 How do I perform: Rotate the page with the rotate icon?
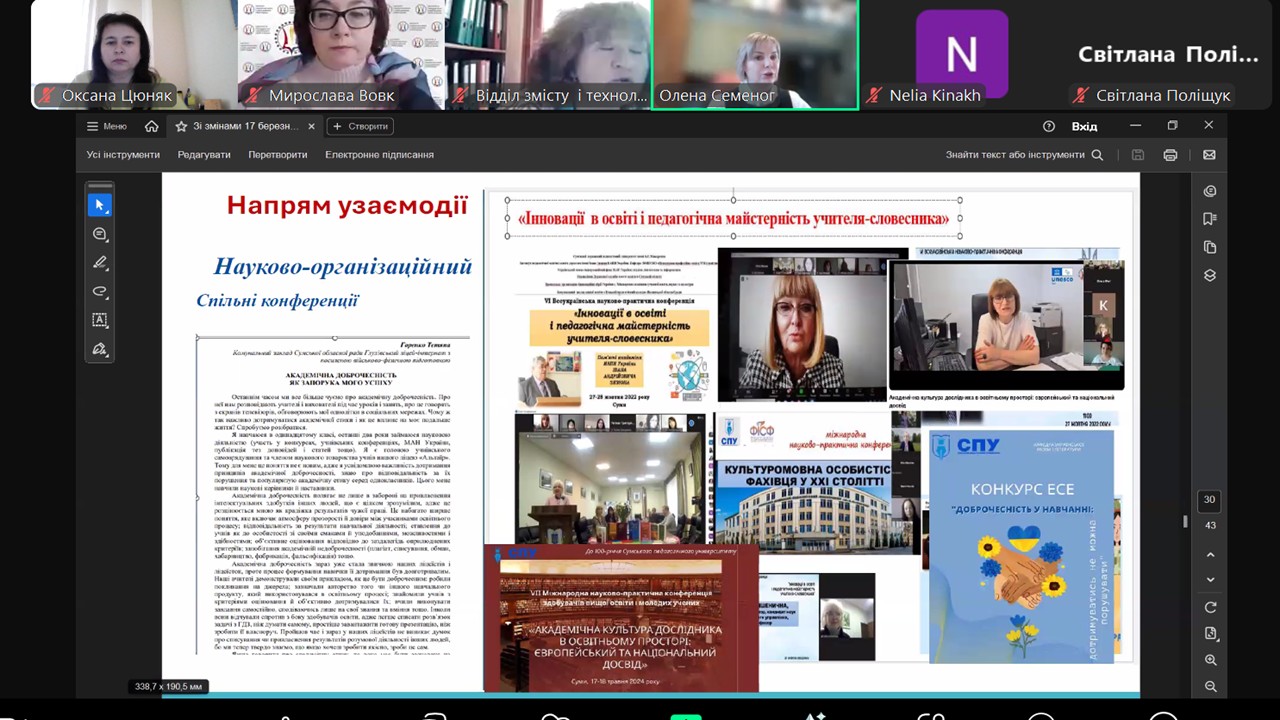1210,607
